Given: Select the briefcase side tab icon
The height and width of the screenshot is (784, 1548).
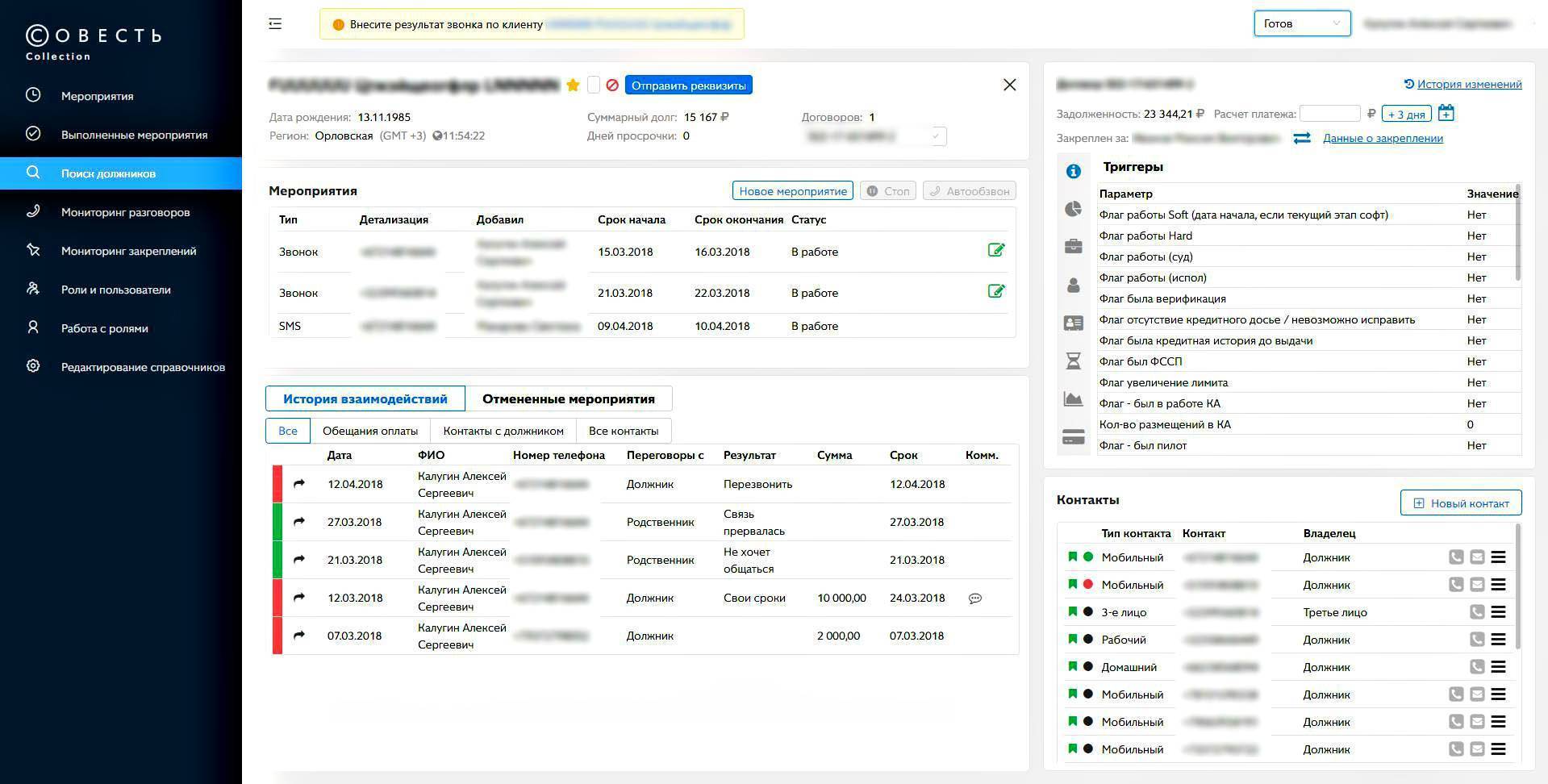Looking at the screenshot, I should (1074, 247).
